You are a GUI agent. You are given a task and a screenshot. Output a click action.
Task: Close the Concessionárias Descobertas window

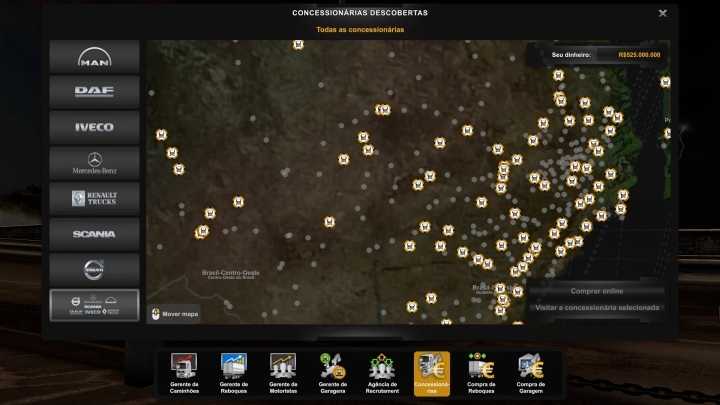(663, 13)
